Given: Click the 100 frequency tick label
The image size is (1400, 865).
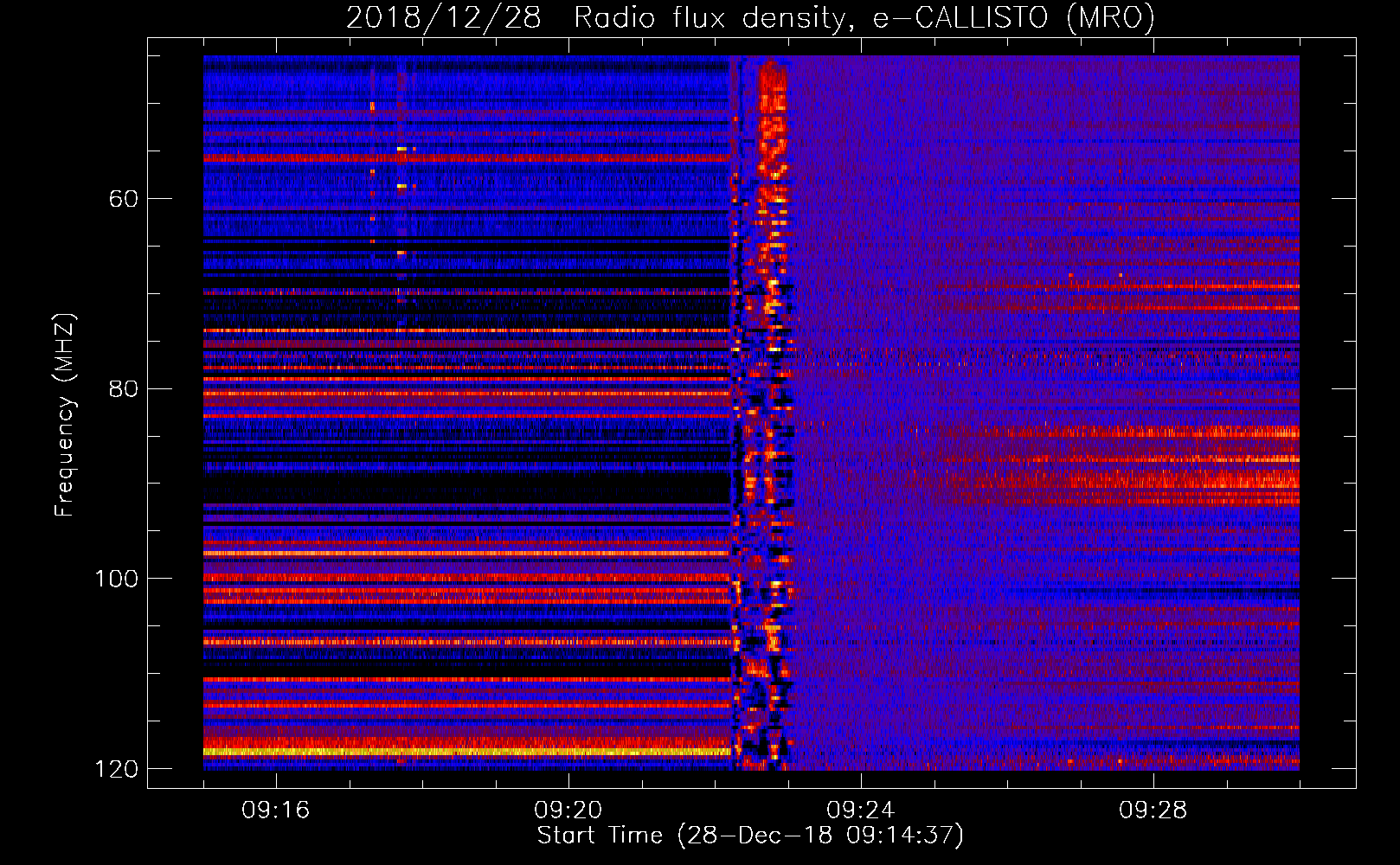Looking at the screenshot, I should point(116,579).
